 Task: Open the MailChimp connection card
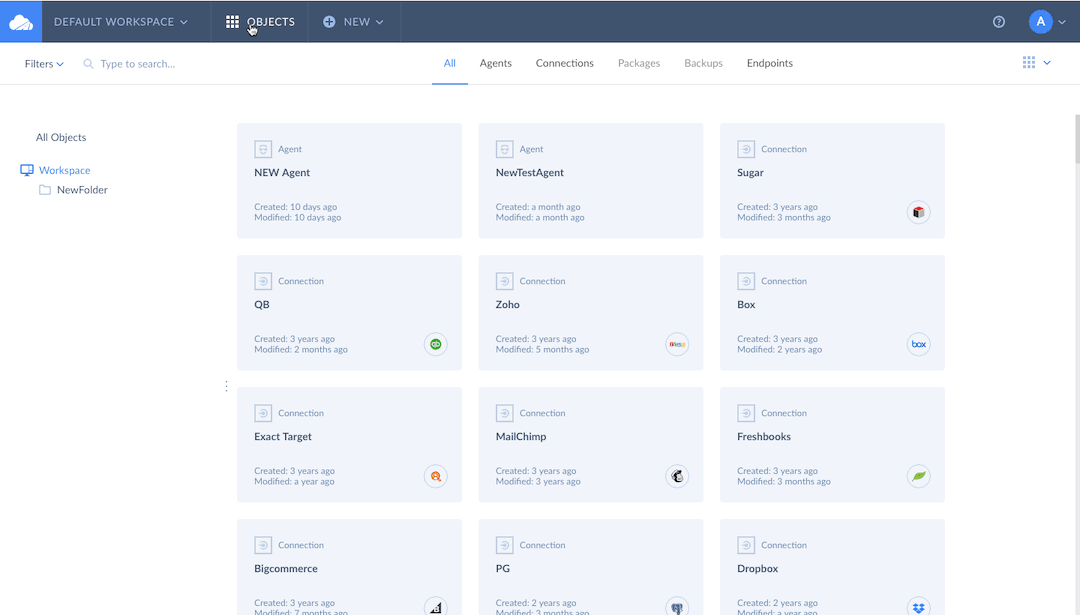coord(591,445)
